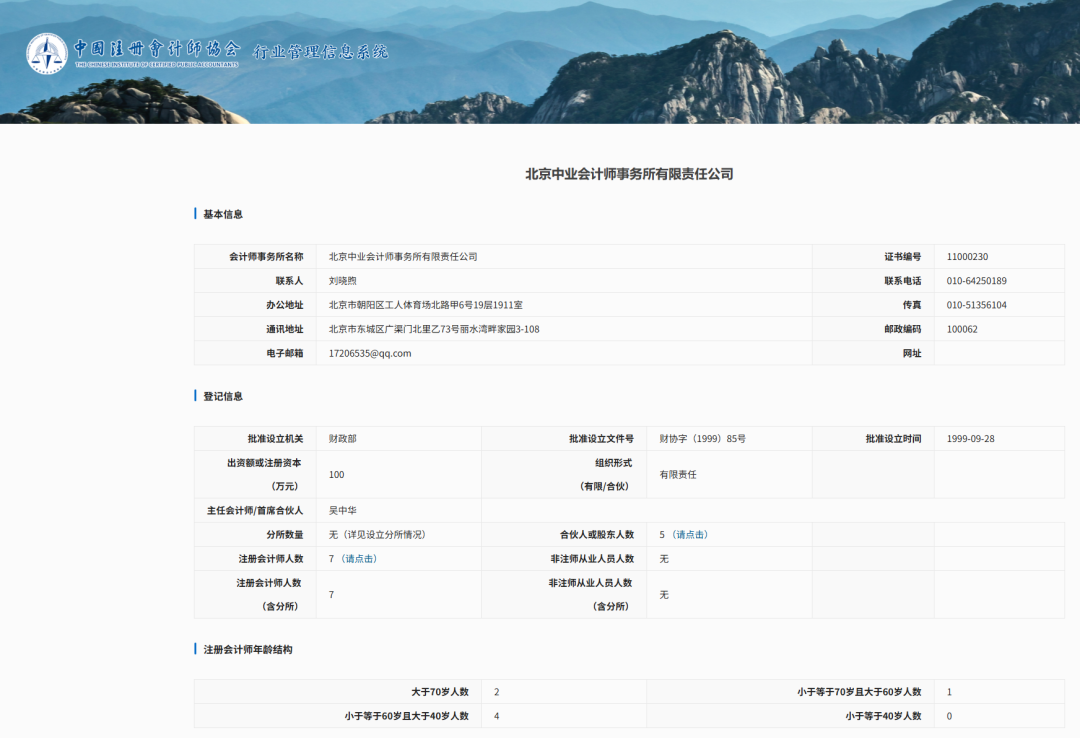This screenshot has height=738, width=1080.
Task: Click phone number 010-64250189
Action: coord(976,280)
